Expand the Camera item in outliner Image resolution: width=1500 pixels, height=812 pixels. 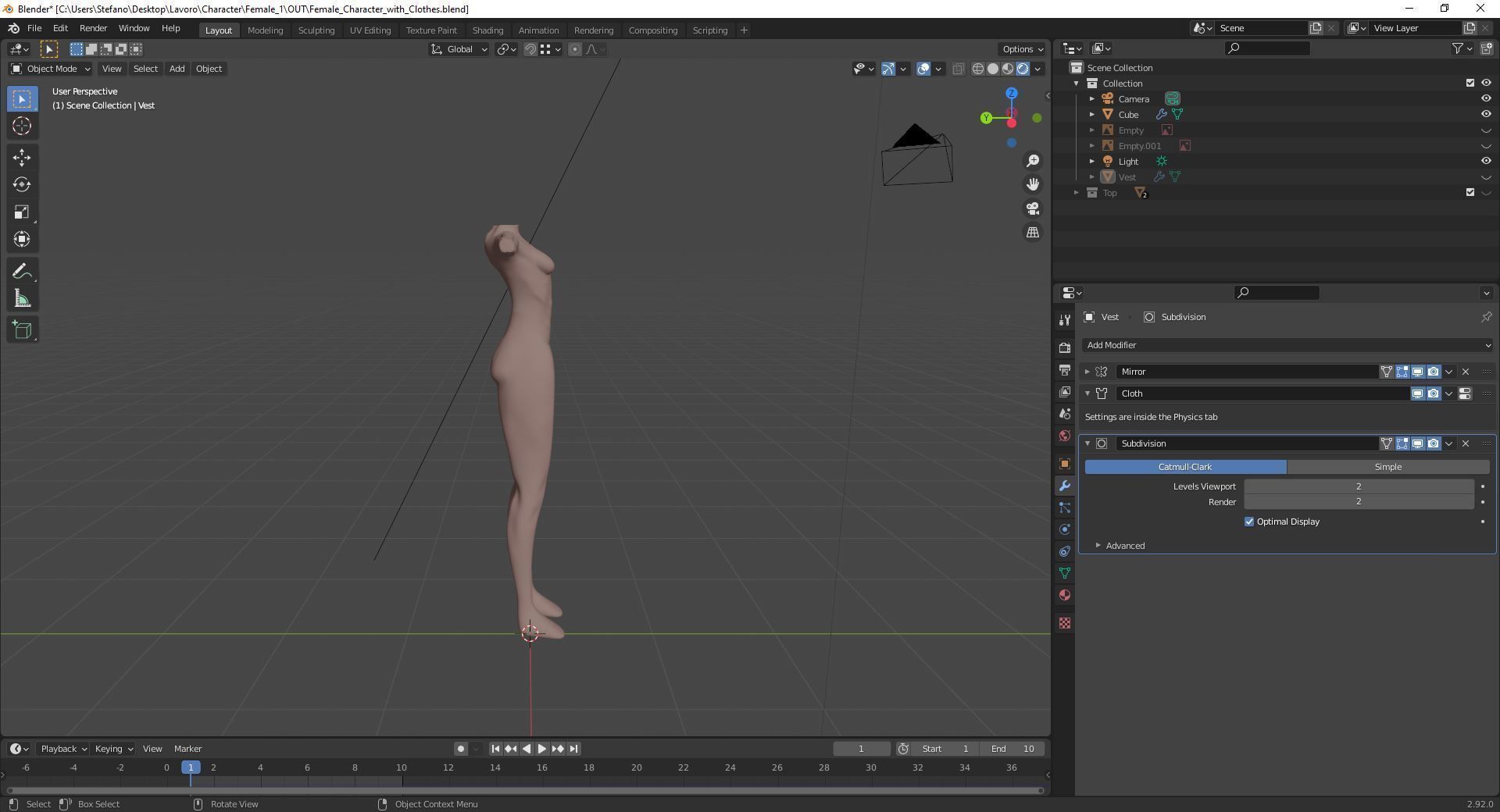1092,99
